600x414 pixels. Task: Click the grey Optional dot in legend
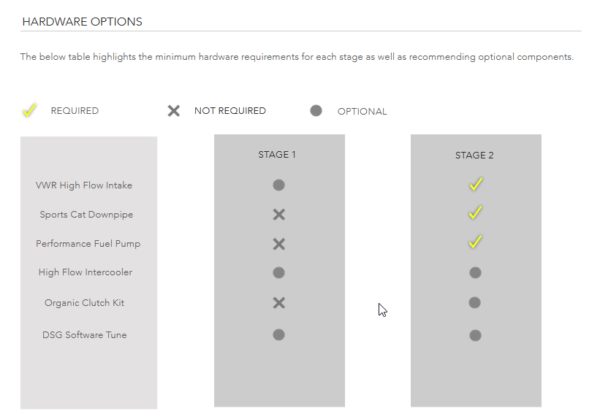pos(316,111)
